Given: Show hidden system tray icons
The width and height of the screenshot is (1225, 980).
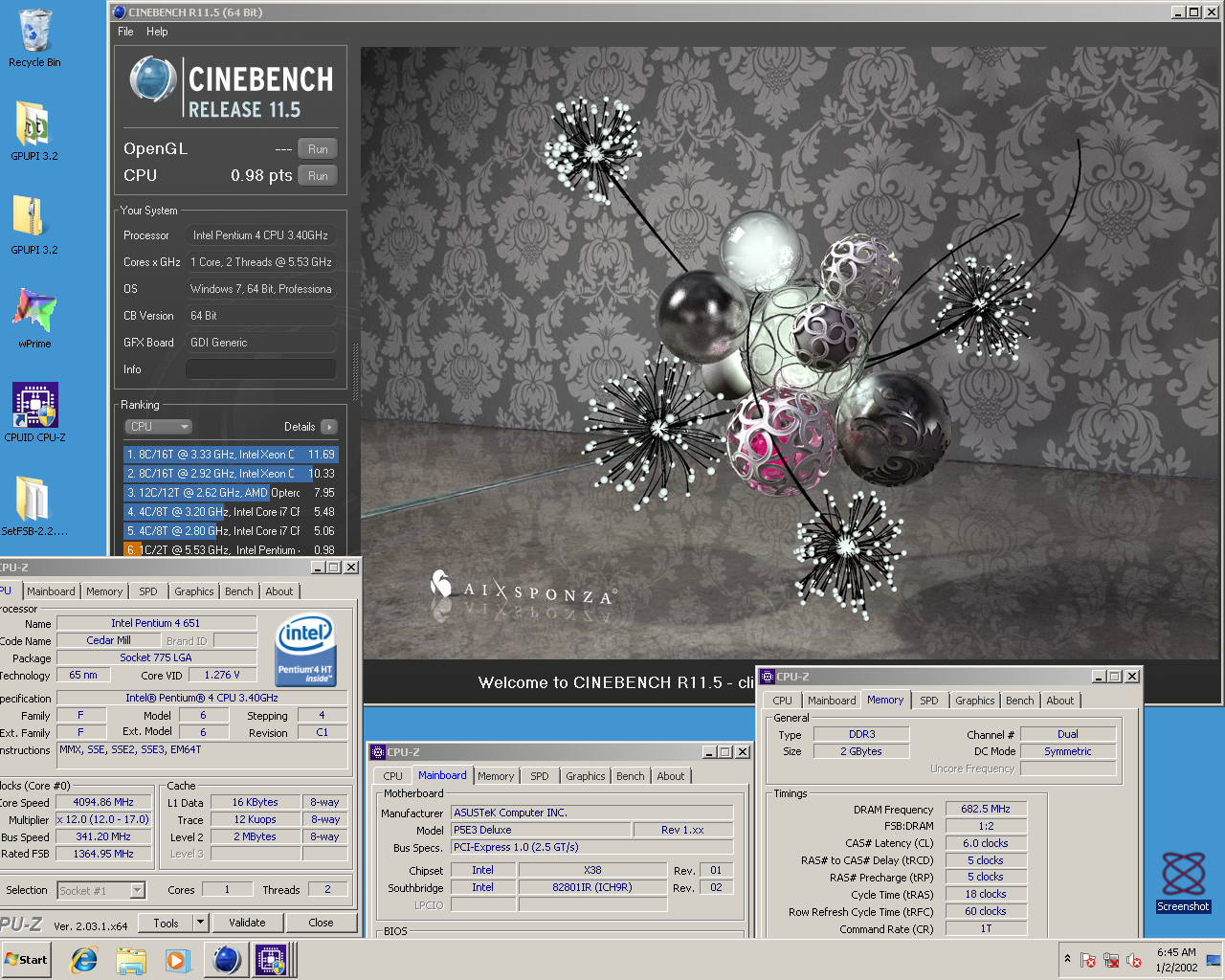Looking at the screenshot, I should 1067,959.
